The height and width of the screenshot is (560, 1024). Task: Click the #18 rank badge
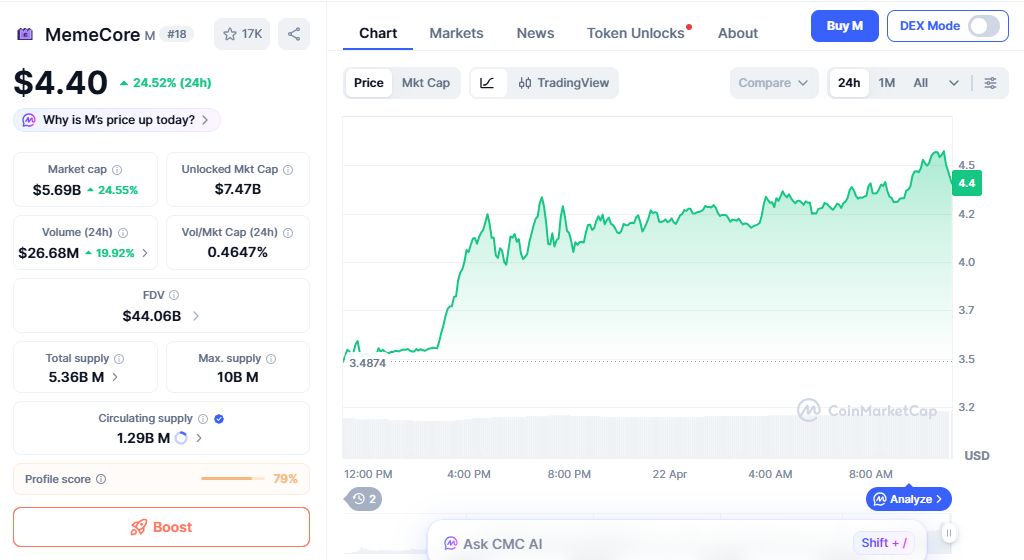click(x=176, y=35)
